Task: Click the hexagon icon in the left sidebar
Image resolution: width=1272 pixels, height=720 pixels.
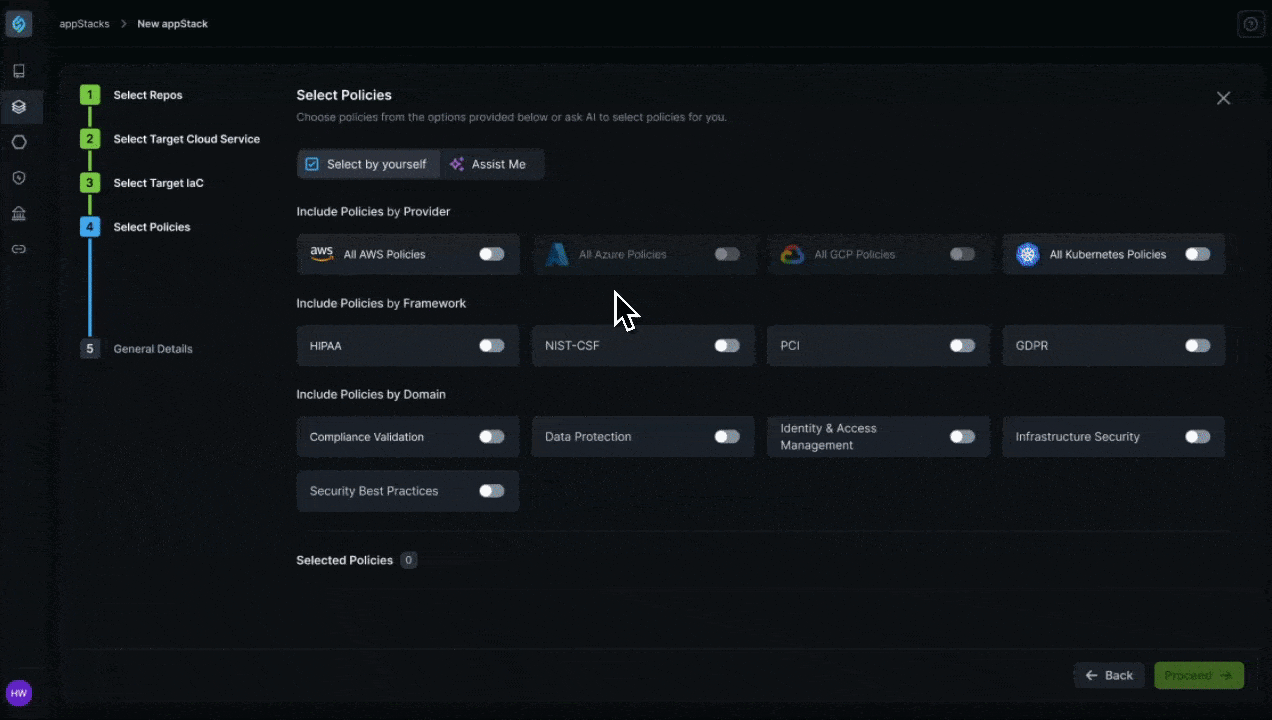Action: [18, 142]
